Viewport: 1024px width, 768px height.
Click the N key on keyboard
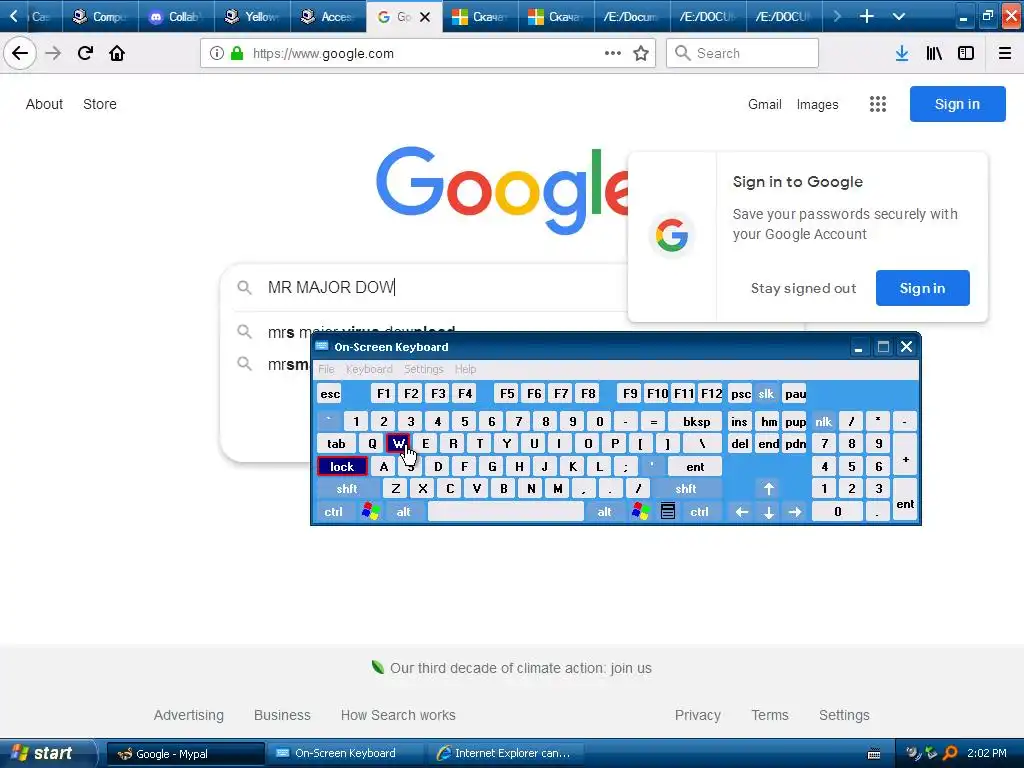point(531,488)
